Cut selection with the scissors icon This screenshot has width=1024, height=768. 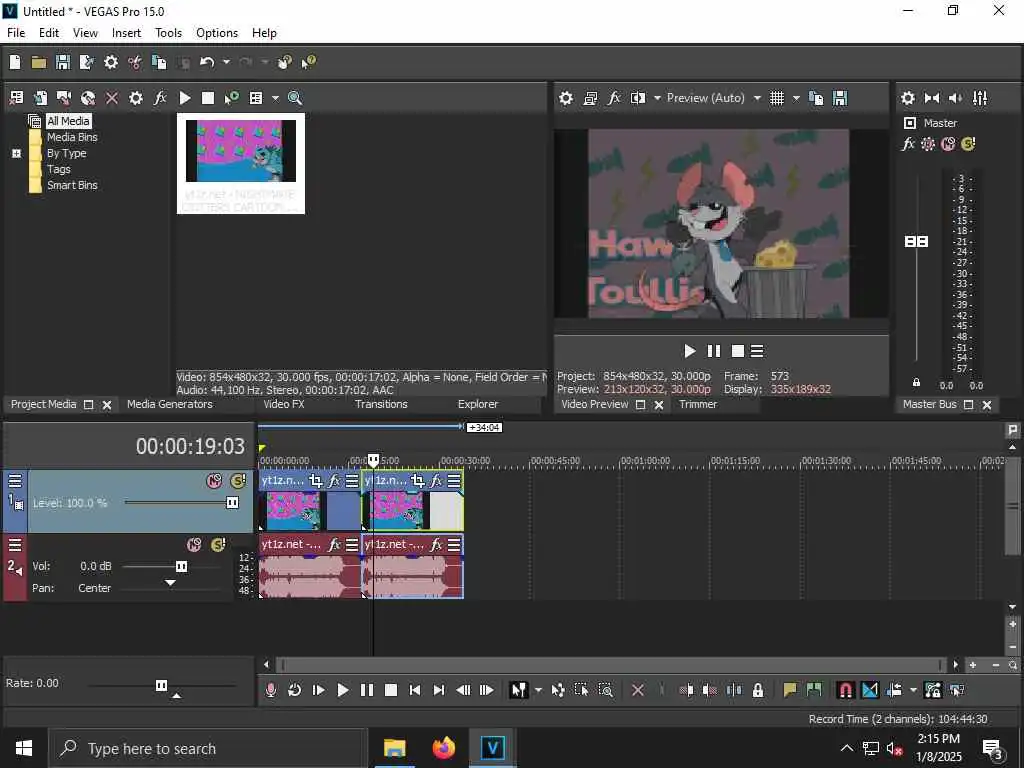[135, 62]
